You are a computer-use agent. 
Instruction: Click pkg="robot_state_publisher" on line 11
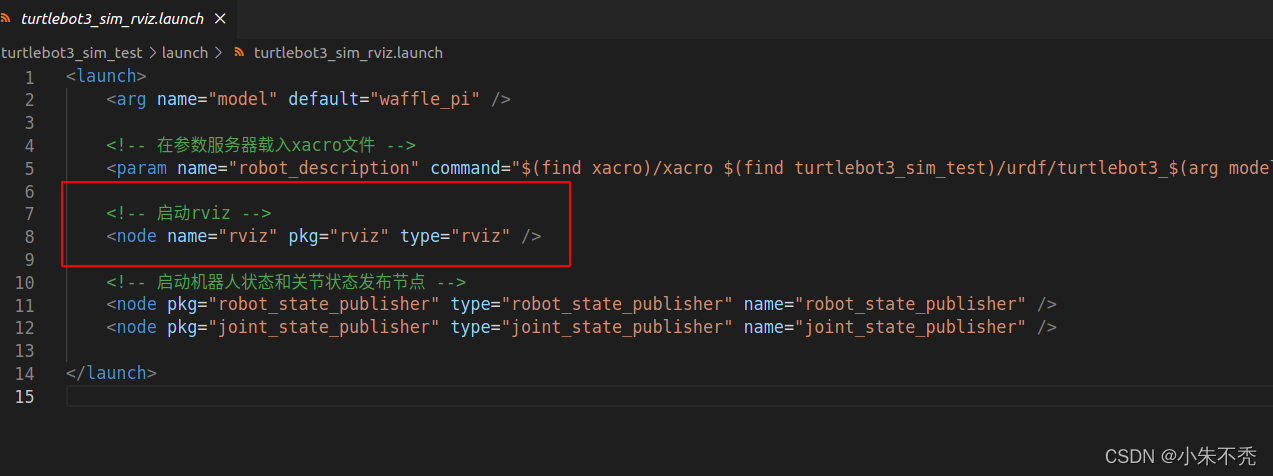coord(304,304)
